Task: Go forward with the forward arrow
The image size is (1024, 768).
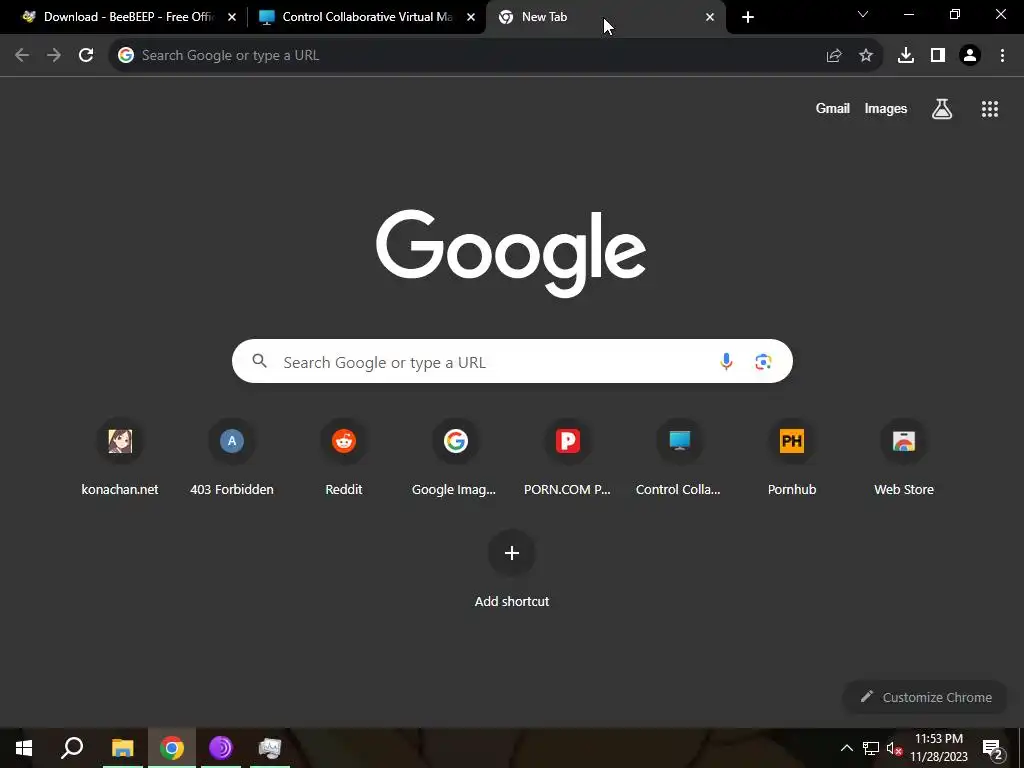Action: coord(54,56)
